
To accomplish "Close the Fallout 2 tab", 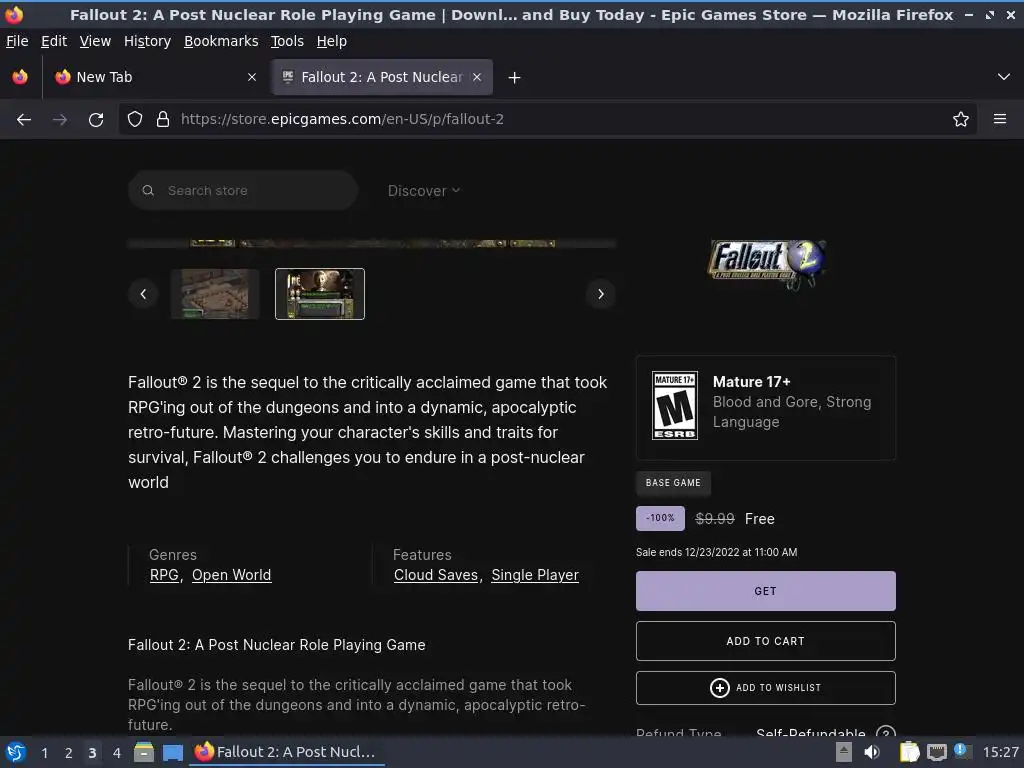I will 477,77.
